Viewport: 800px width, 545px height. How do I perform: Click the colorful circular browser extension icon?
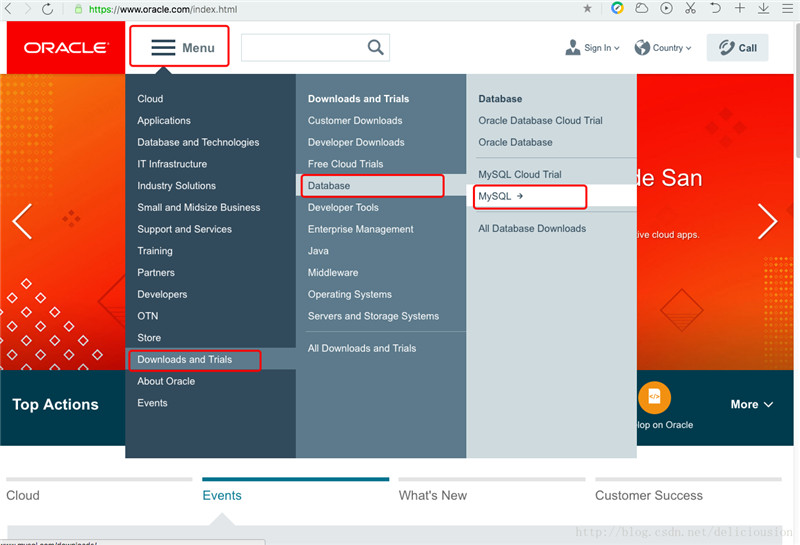click(617, 8)
